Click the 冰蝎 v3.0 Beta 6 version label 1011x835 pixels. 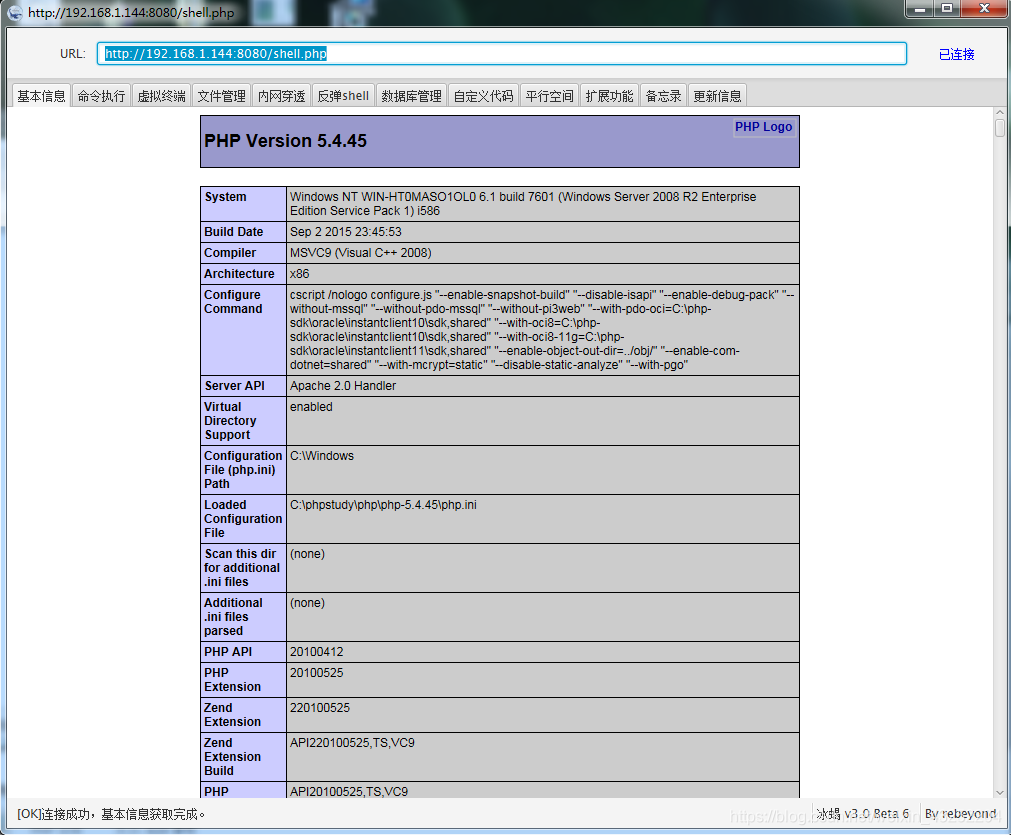pos(862,814)
